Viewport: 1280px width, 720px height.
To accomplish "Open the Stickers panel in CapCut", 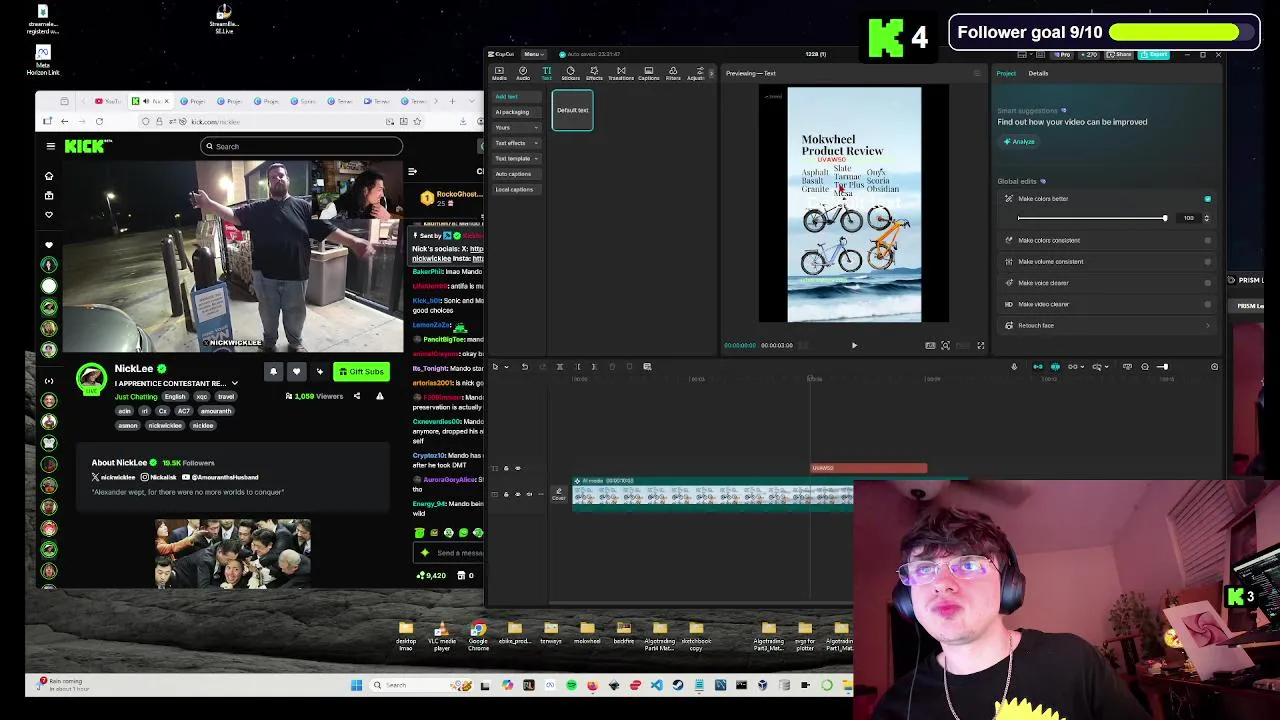I will point(570,73).
